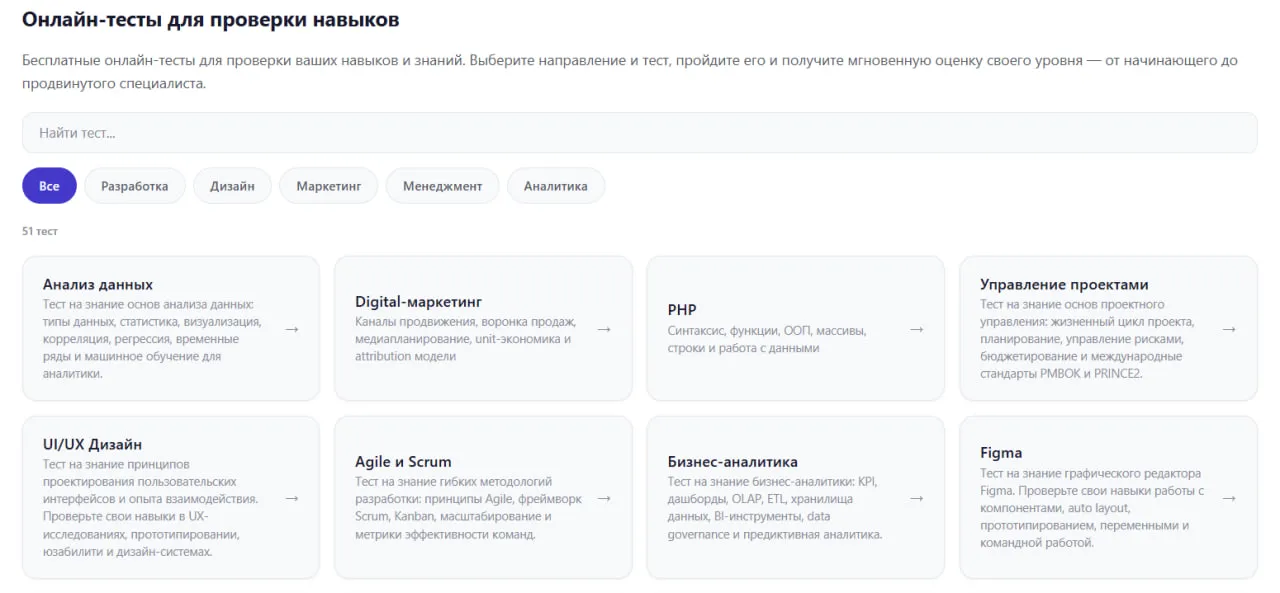
Task: Switch to the Менеджмент category
Action: (442, 185)
